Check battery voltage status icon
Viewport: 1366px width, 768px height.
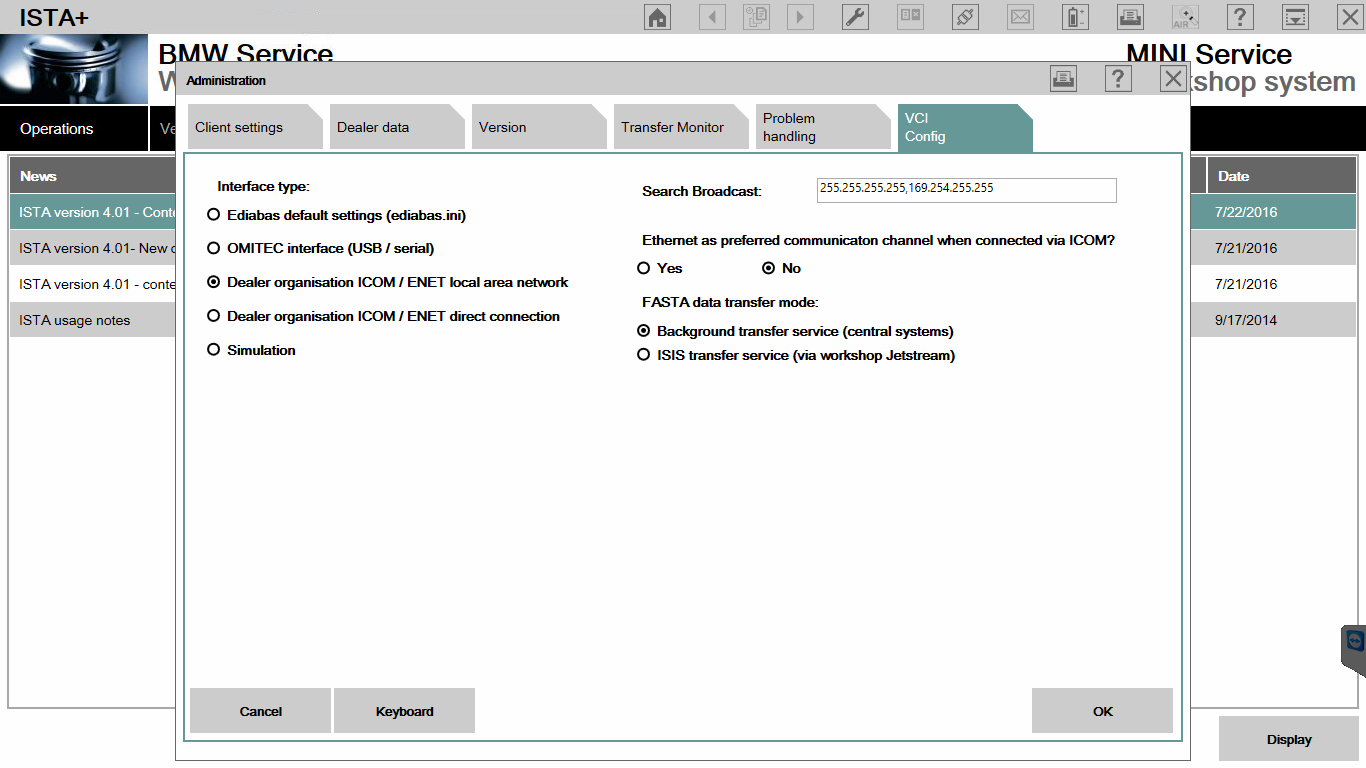click(1075, 17)
